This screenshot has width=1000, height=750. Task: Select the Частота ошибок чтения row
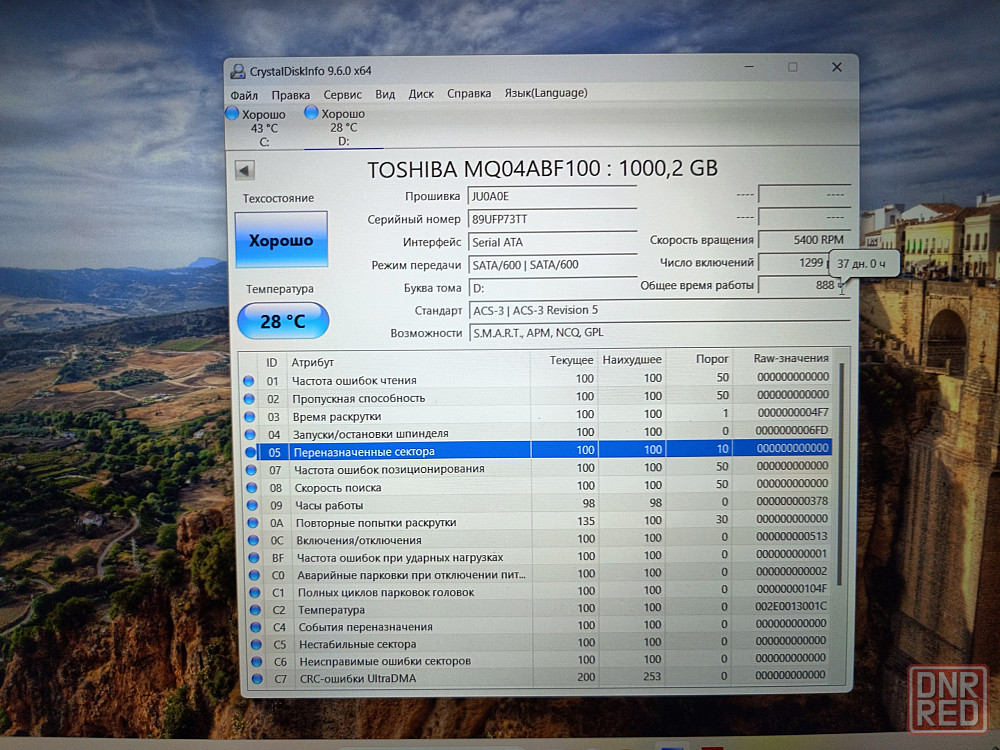536,379
